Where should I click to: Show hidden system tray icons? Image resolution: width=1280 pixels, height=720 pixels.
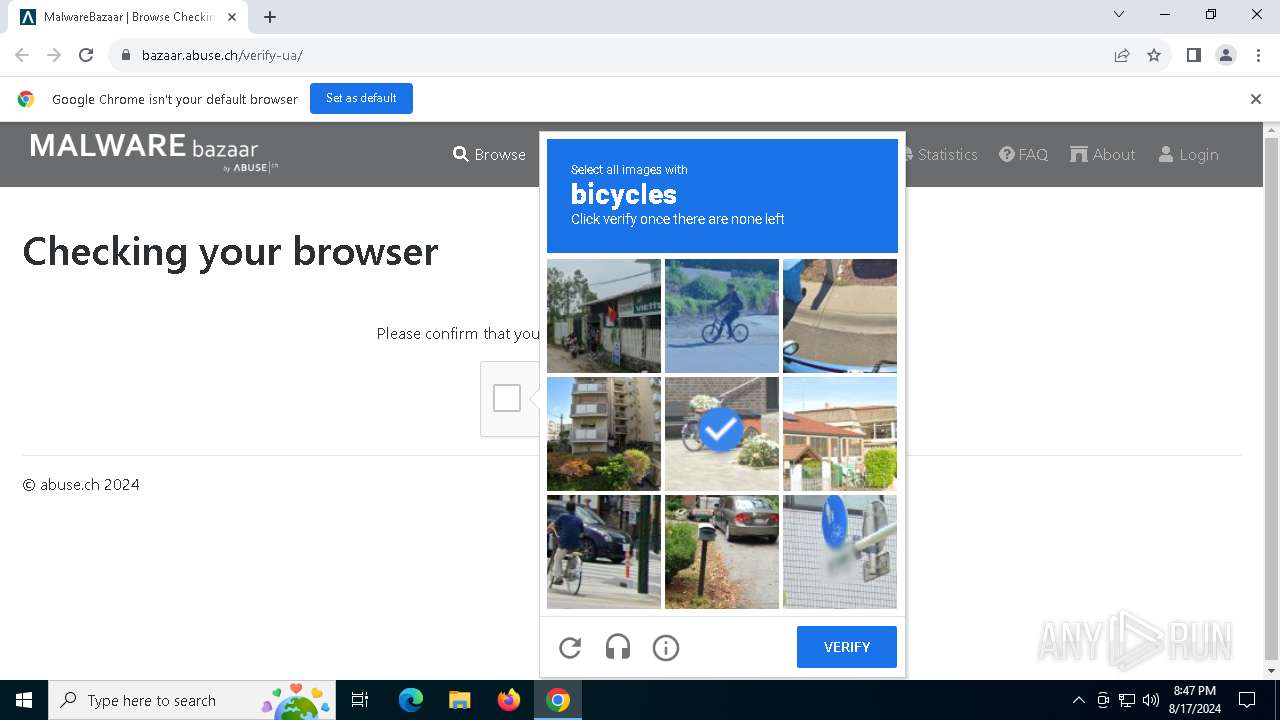[1078, 700]
